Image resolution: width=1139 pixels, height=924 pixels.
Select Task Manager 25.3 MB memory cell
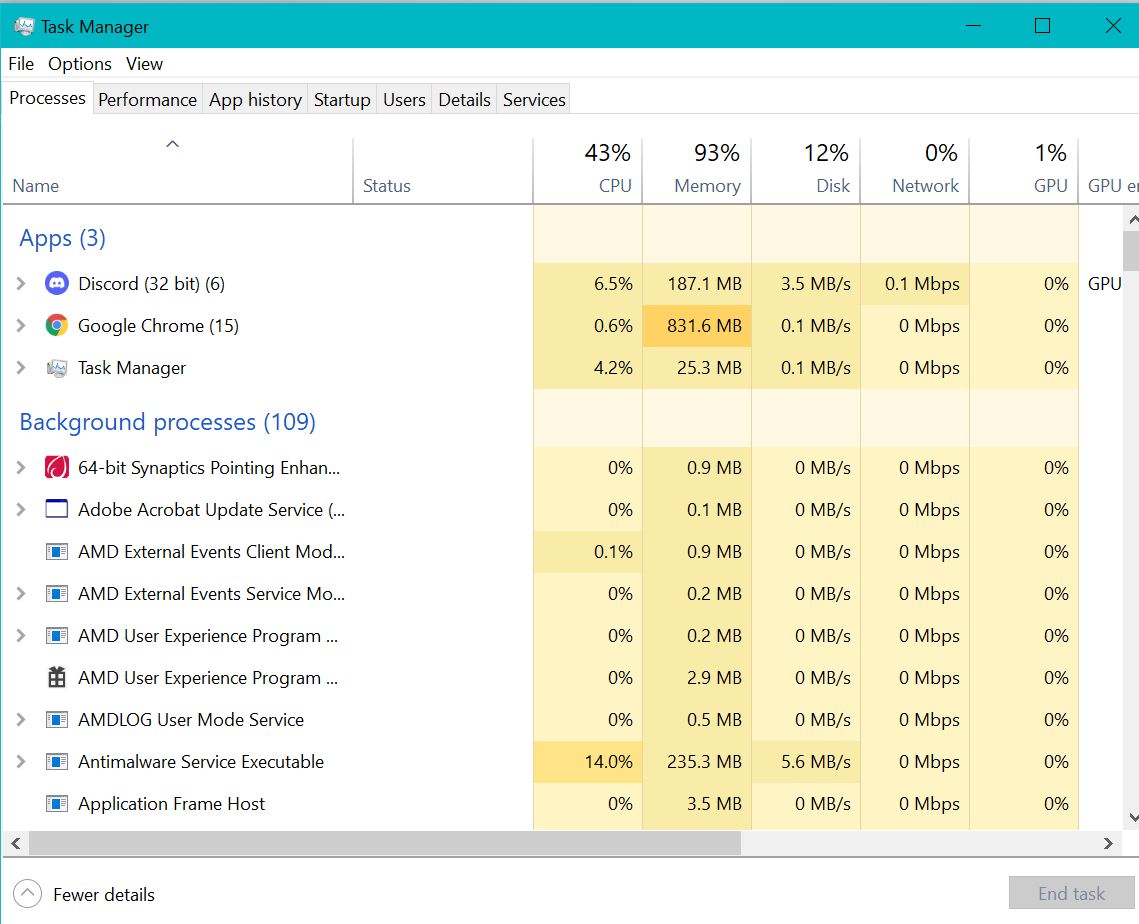697,368
